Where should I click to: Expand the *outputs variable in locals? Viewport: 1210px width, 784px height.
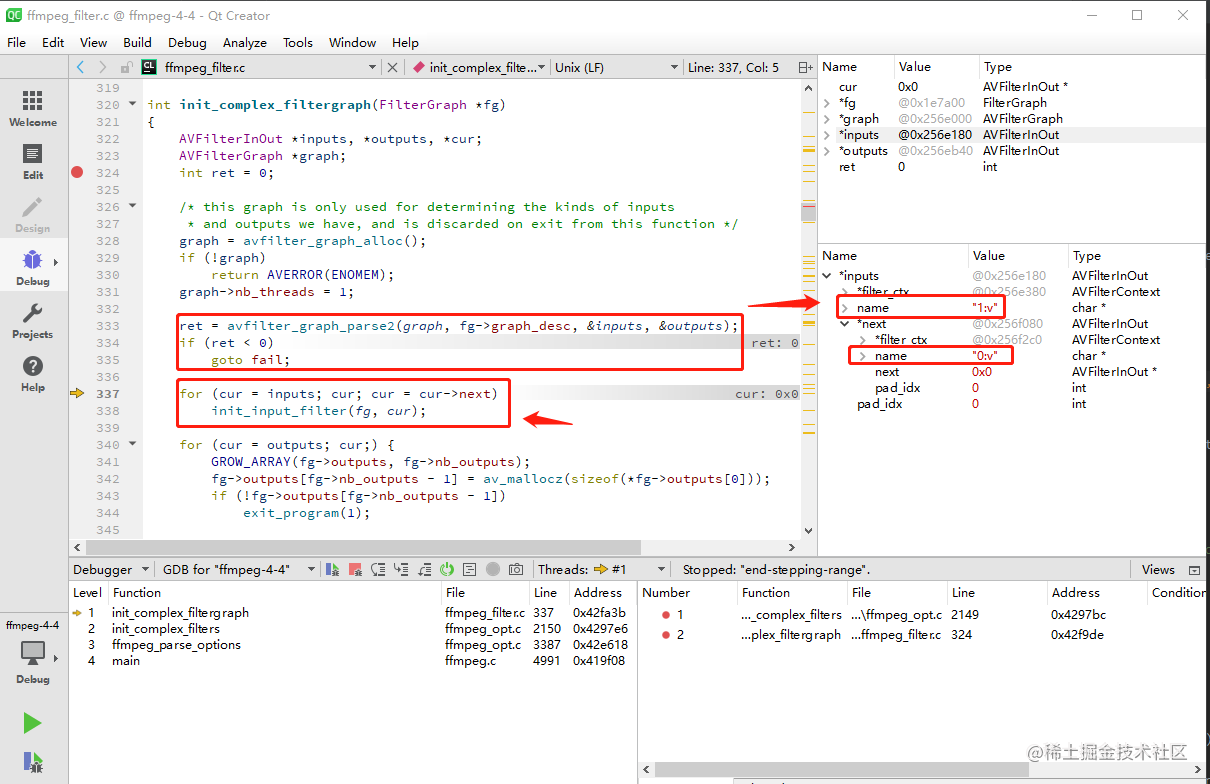click(x=827, y=151)
